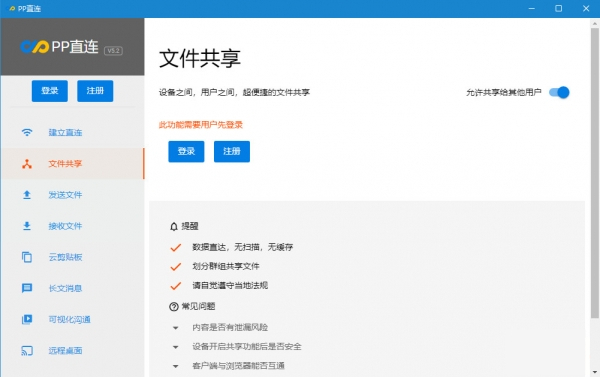600x377 pixels.
Task: Click the checkmark next to 数据直达
Action: coord(176,248)
